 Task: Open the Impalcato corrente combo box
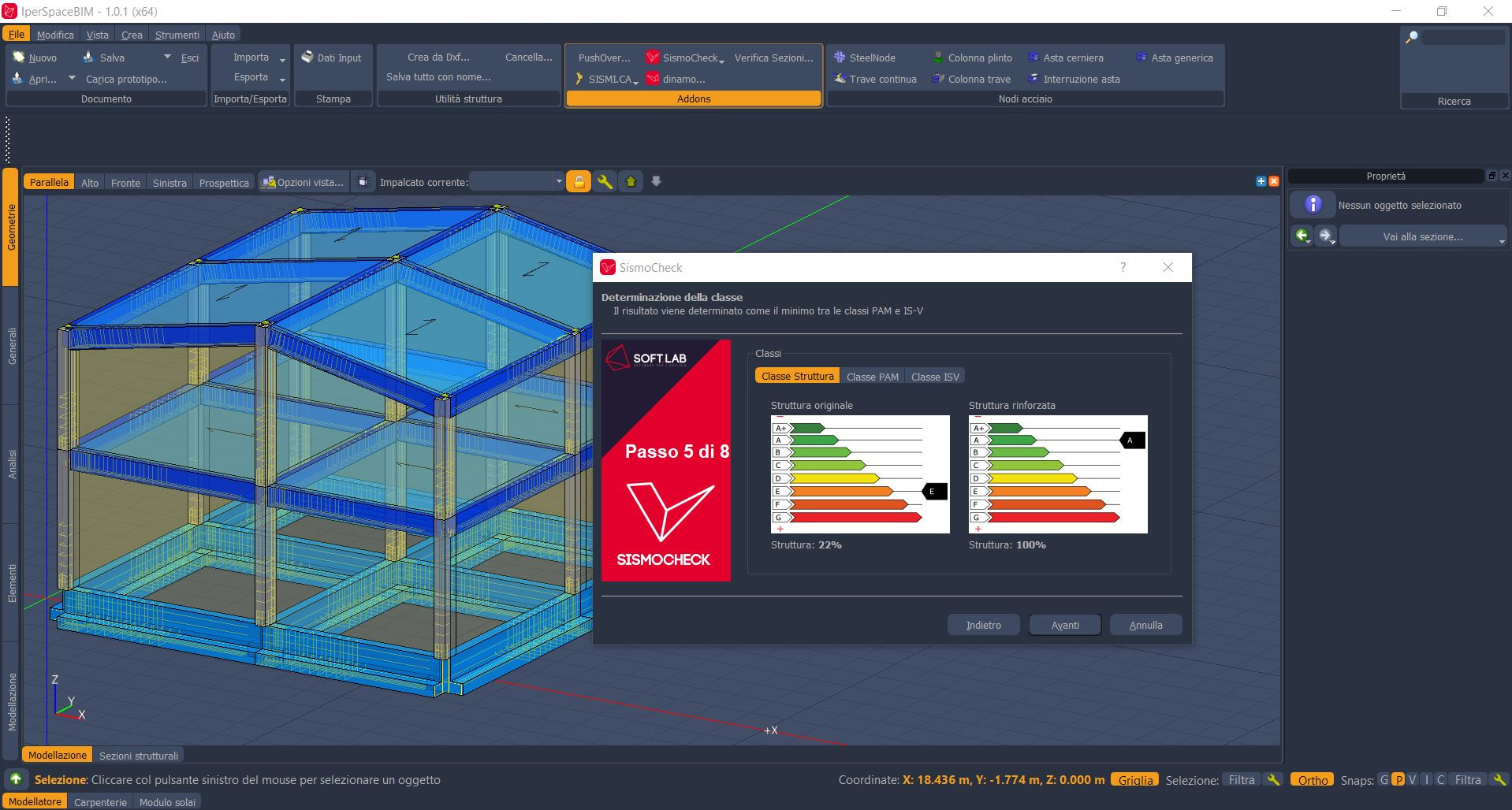[516, 182]
